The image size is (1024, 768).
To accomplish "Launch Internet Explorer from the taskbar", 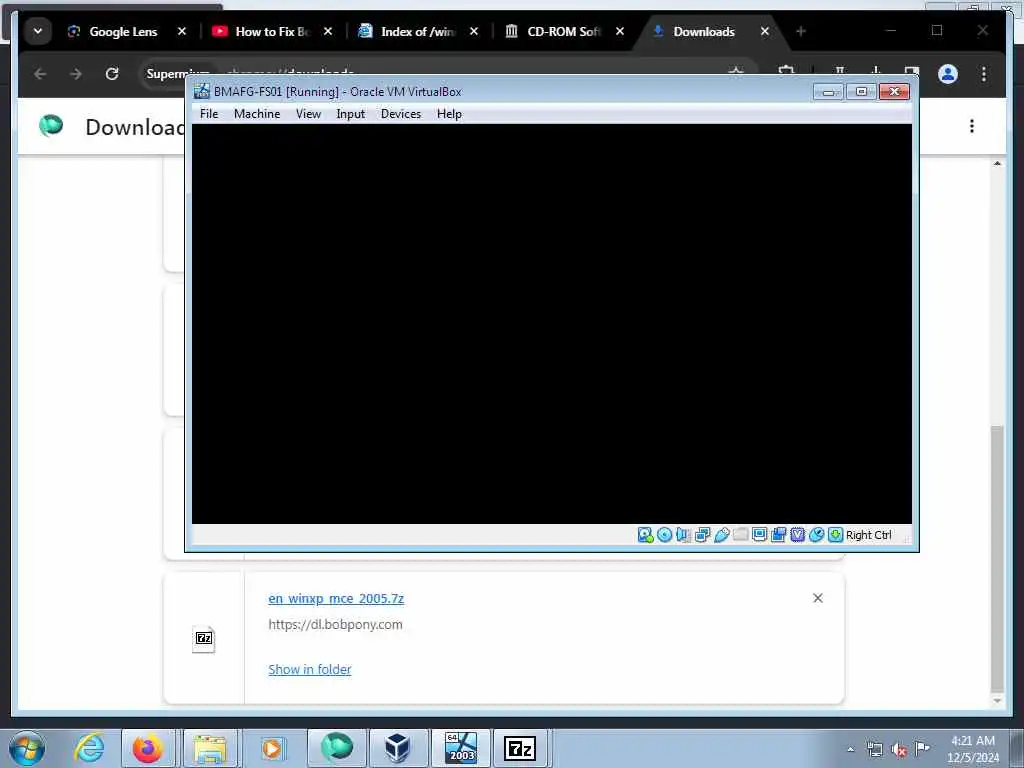I will coord(89,748).
